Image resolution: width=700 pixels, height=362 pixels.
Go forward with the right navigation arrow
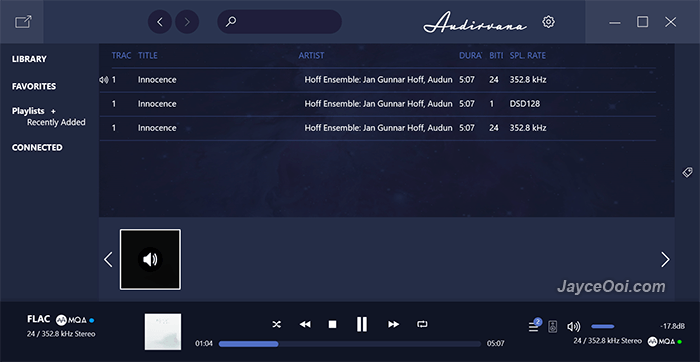[187, 22]
